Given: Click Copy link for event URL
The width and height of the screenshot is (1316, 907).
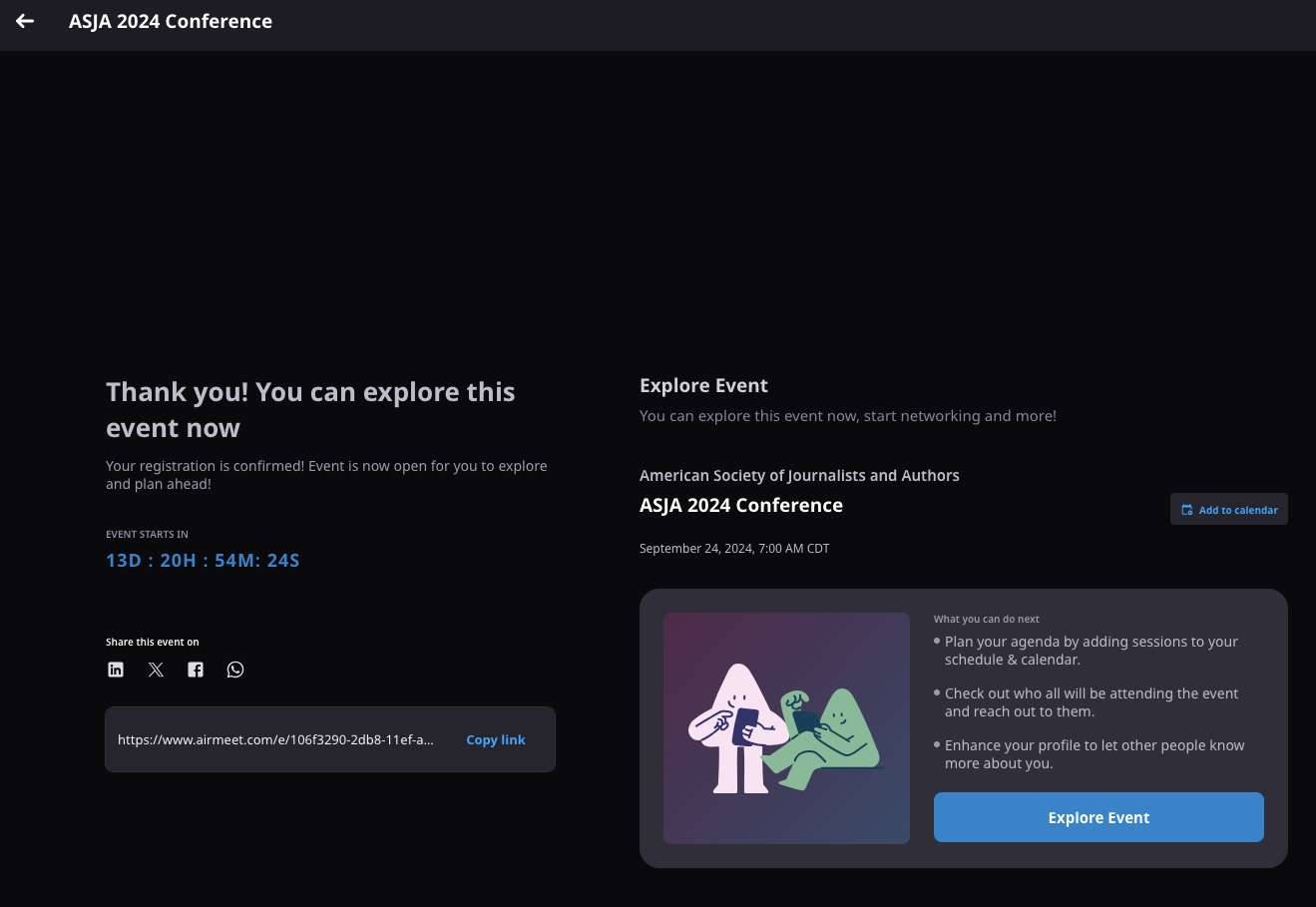Looking at the screenshot, I should coord(496,739).
